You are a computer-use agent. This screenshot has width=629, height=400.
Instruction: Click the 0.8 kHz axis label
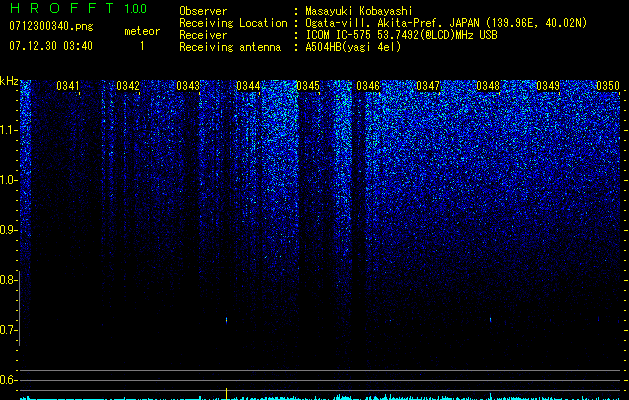(9, 280)
